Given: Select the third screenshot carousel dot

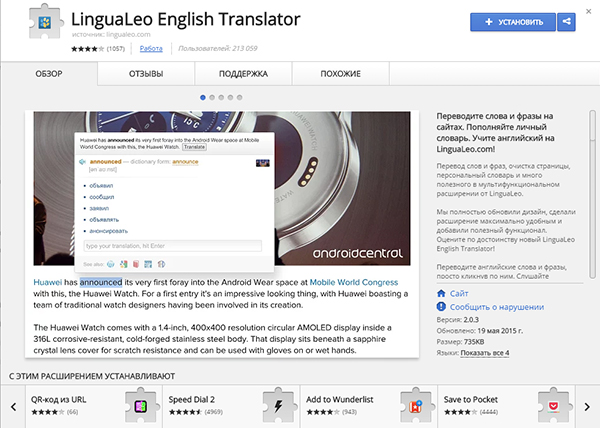Looking at the screenshot, I should click(x=223, y=98).
